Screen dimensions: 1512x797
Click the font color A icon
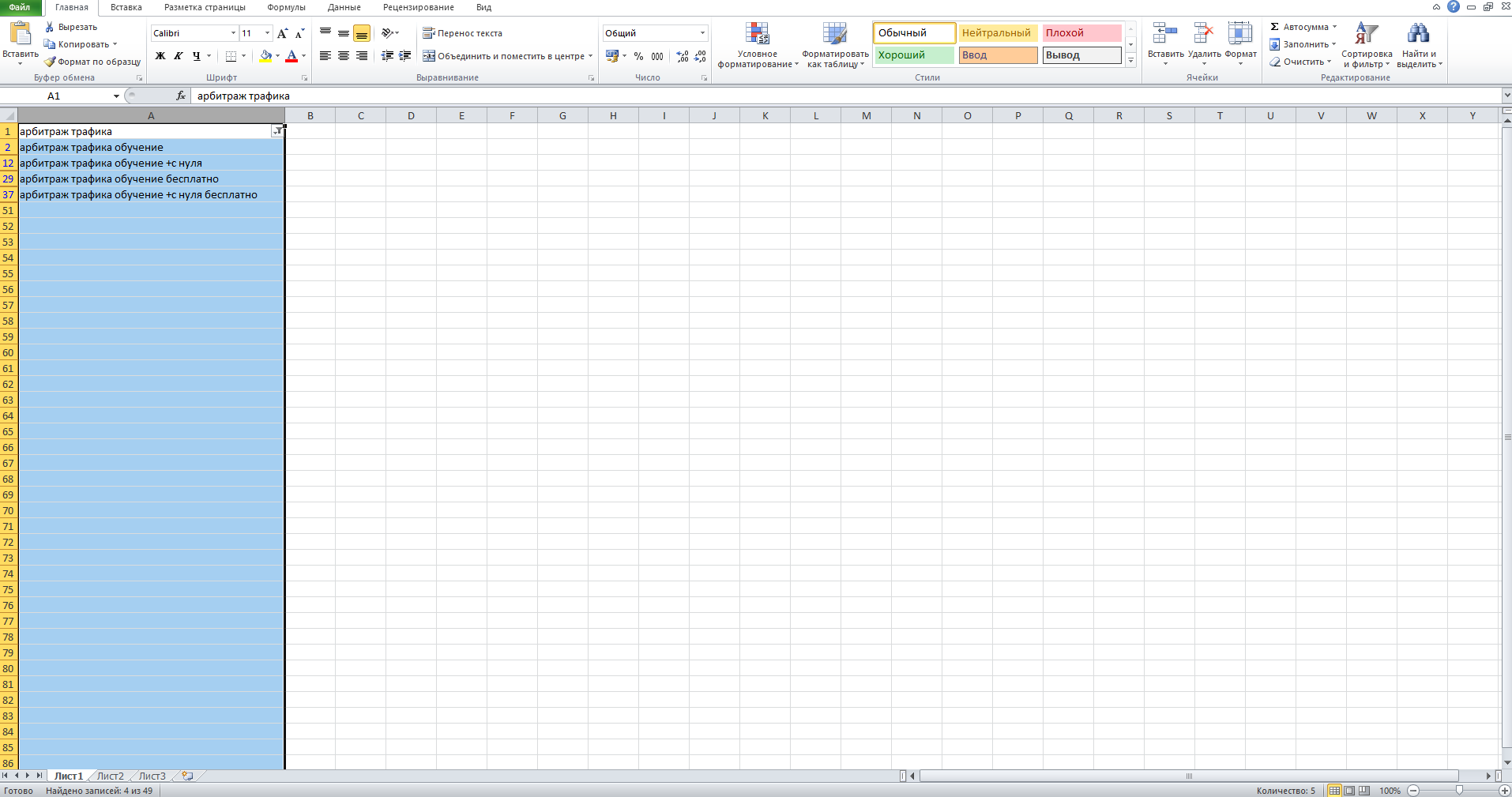point(291,56)
